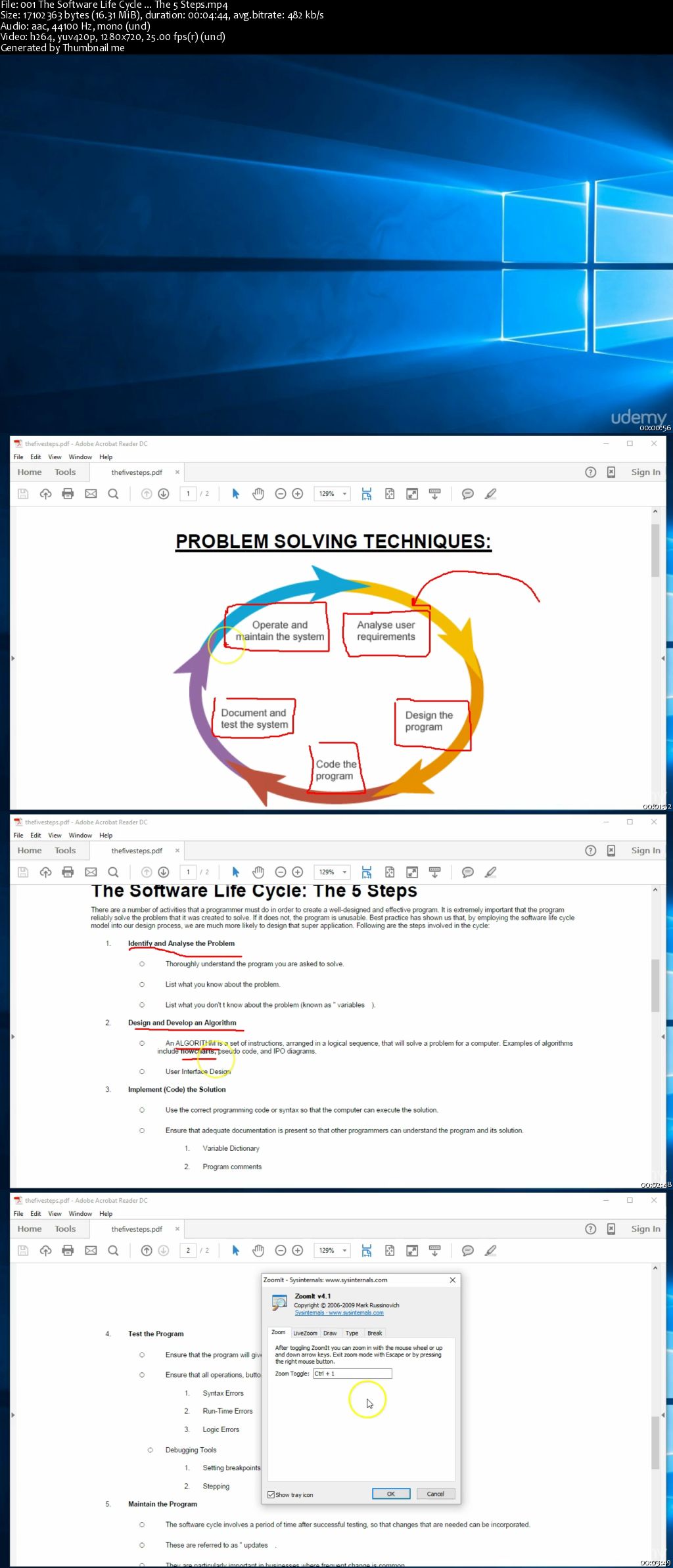The width and height of the screenshot is (673, 1568).
Task: Open Tools tab in Software Life Cycle window
Action: 65,851
